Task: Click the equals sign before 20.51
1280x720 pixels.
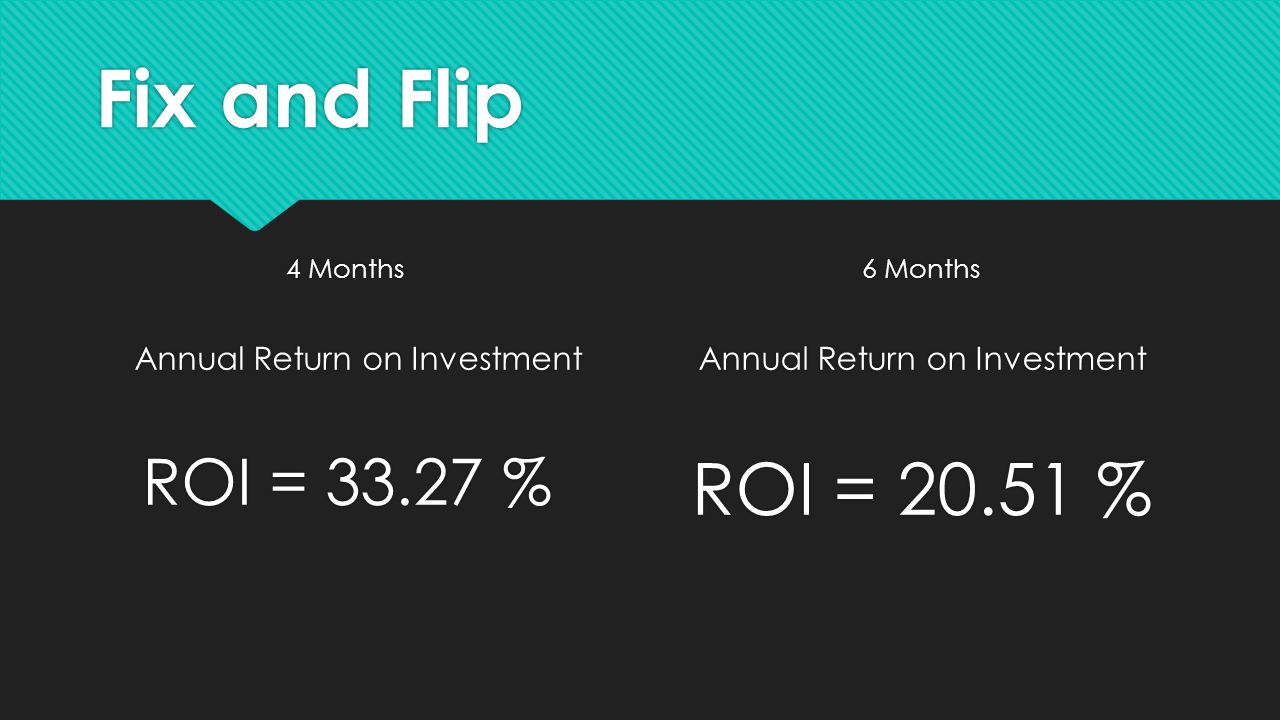Action: 854,491
